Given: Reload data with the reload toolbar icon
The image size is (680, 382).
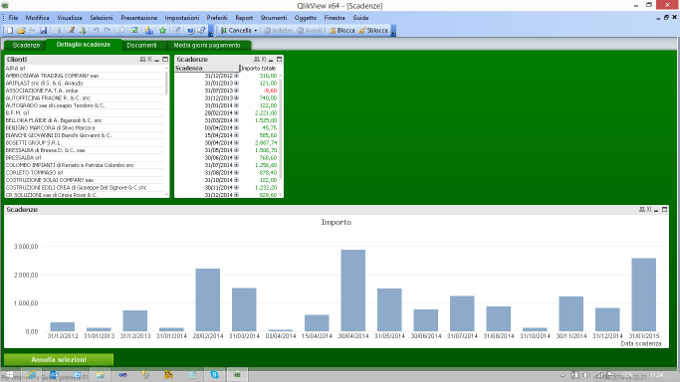Looking at the screenshot, I should click(82, 30).
